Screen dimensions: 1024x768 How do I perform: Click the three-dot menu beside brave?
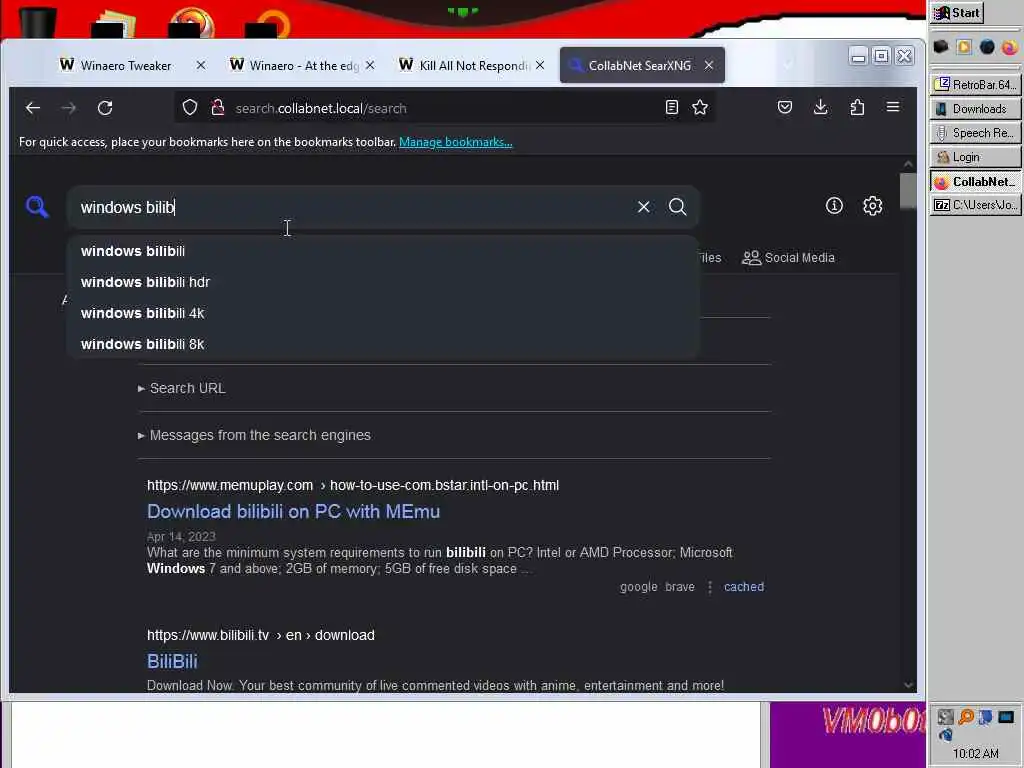[710, 587]
